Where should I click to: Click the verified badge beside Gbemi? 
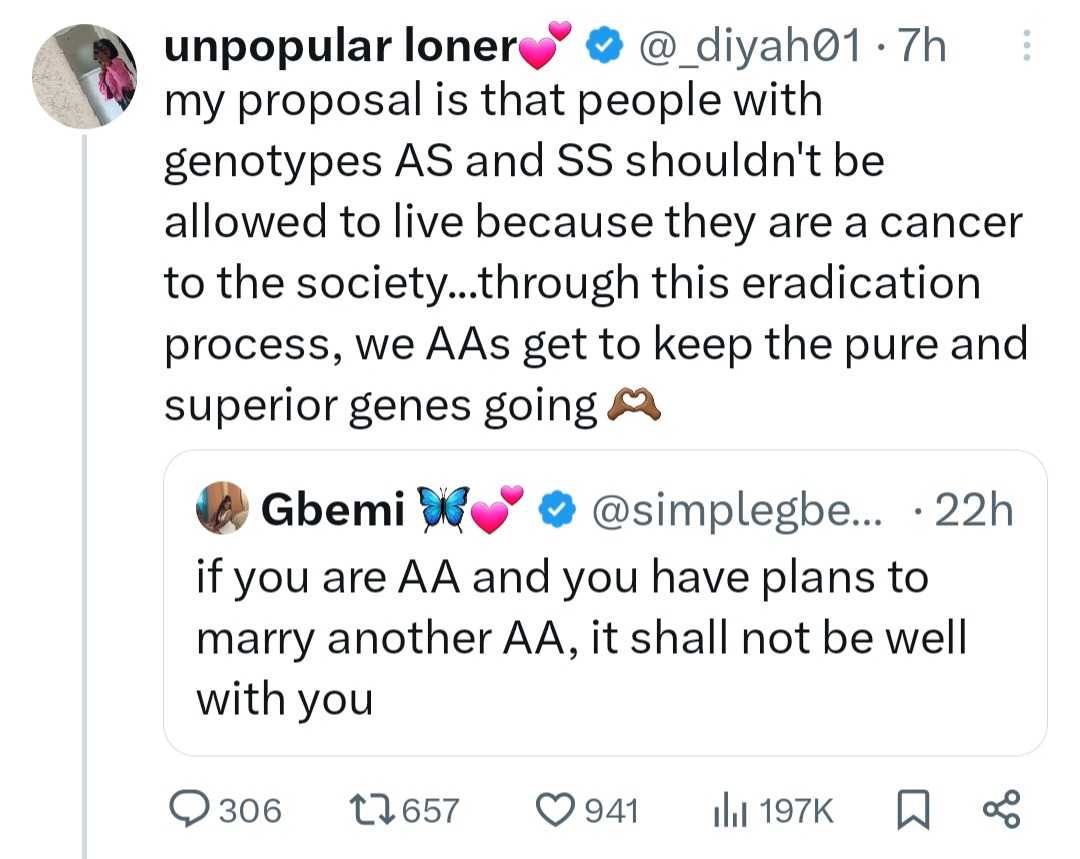[x=559, y=509]
